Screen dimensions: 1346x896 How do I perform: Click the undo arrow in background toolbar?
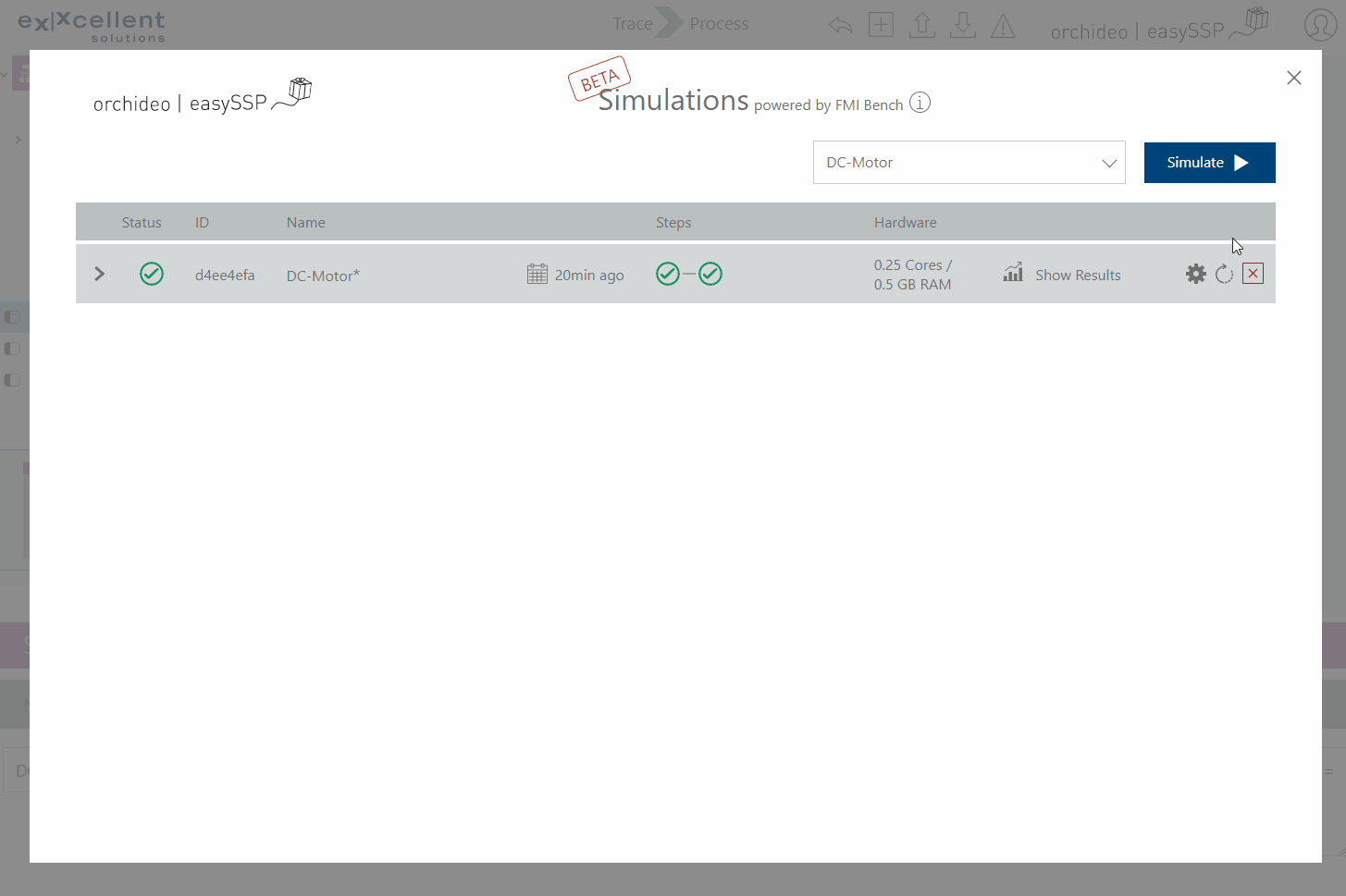(x=840, y=25)
